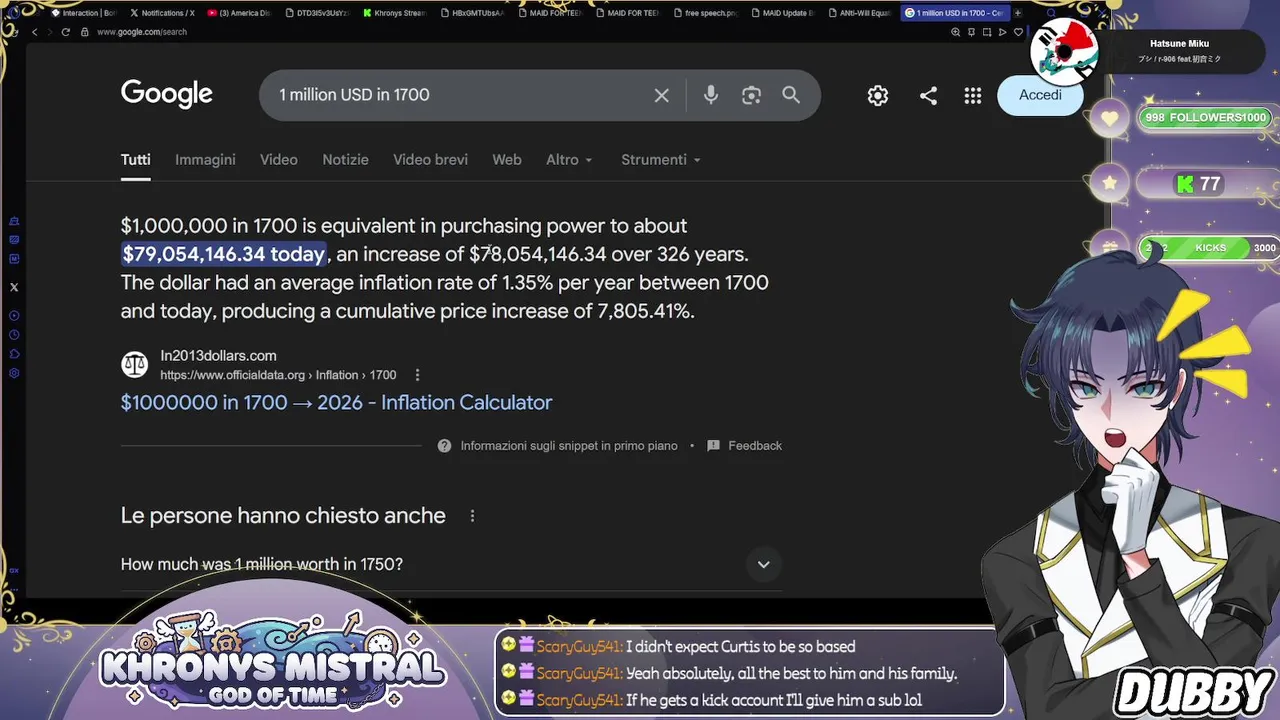
Task: Open the Google apps grid
Action: (x=973, y=95)
